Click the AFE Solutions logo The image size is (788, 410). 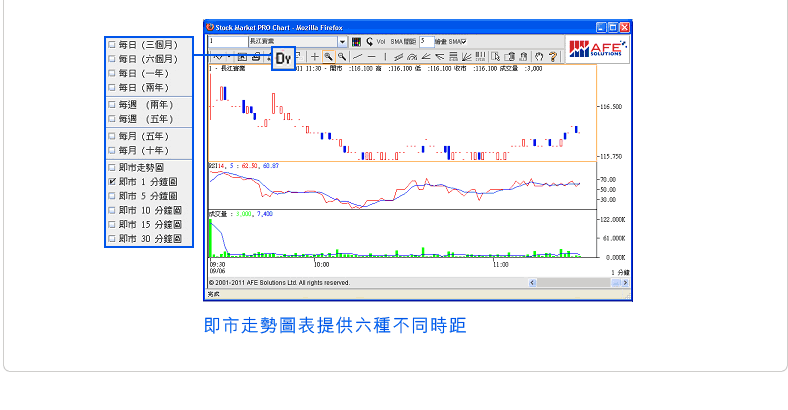tap(598, 49)
